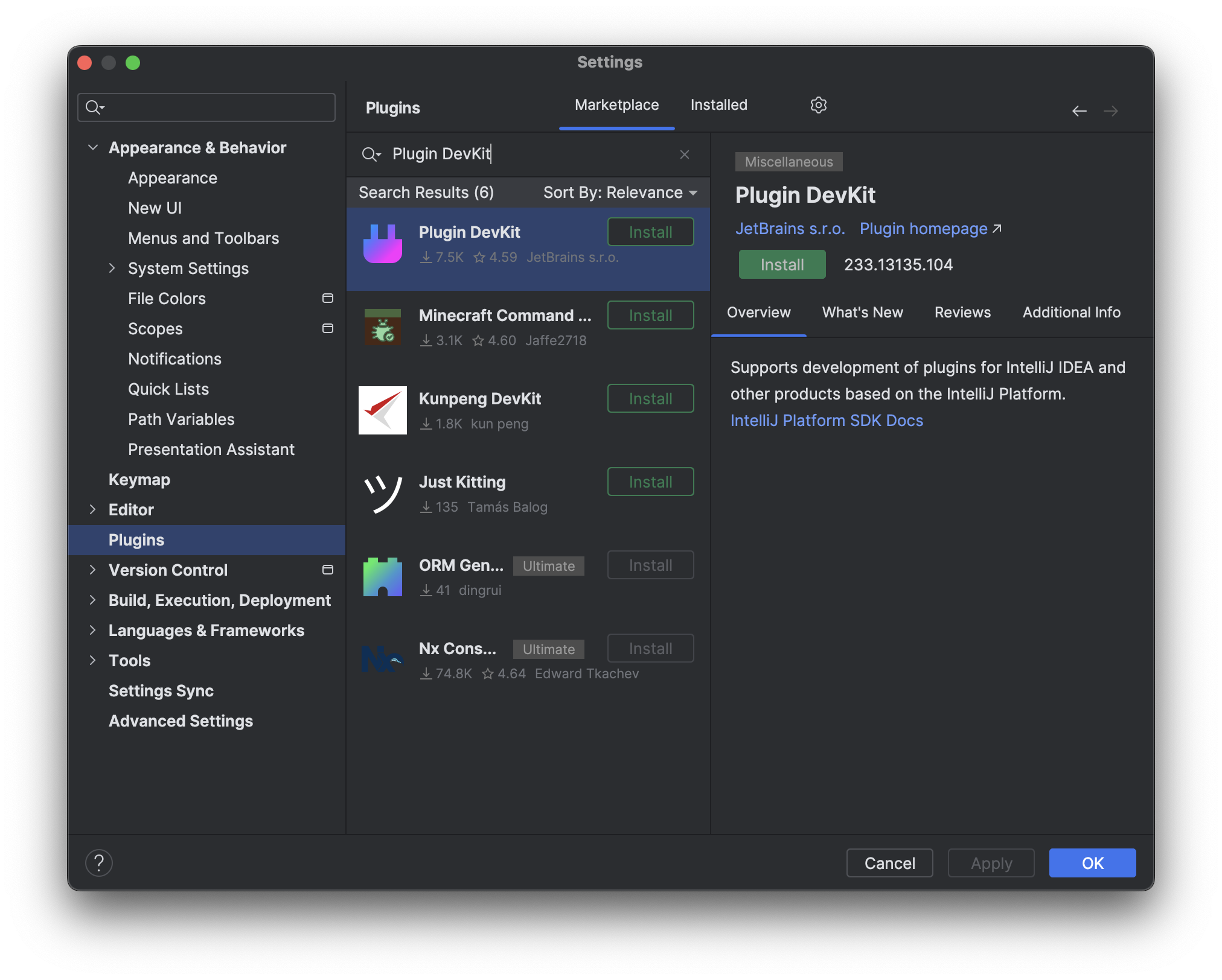Select the Just Kitting result title
This screenshot has height=980, width=1222.
pyautogui.click(x=462, y=482)
